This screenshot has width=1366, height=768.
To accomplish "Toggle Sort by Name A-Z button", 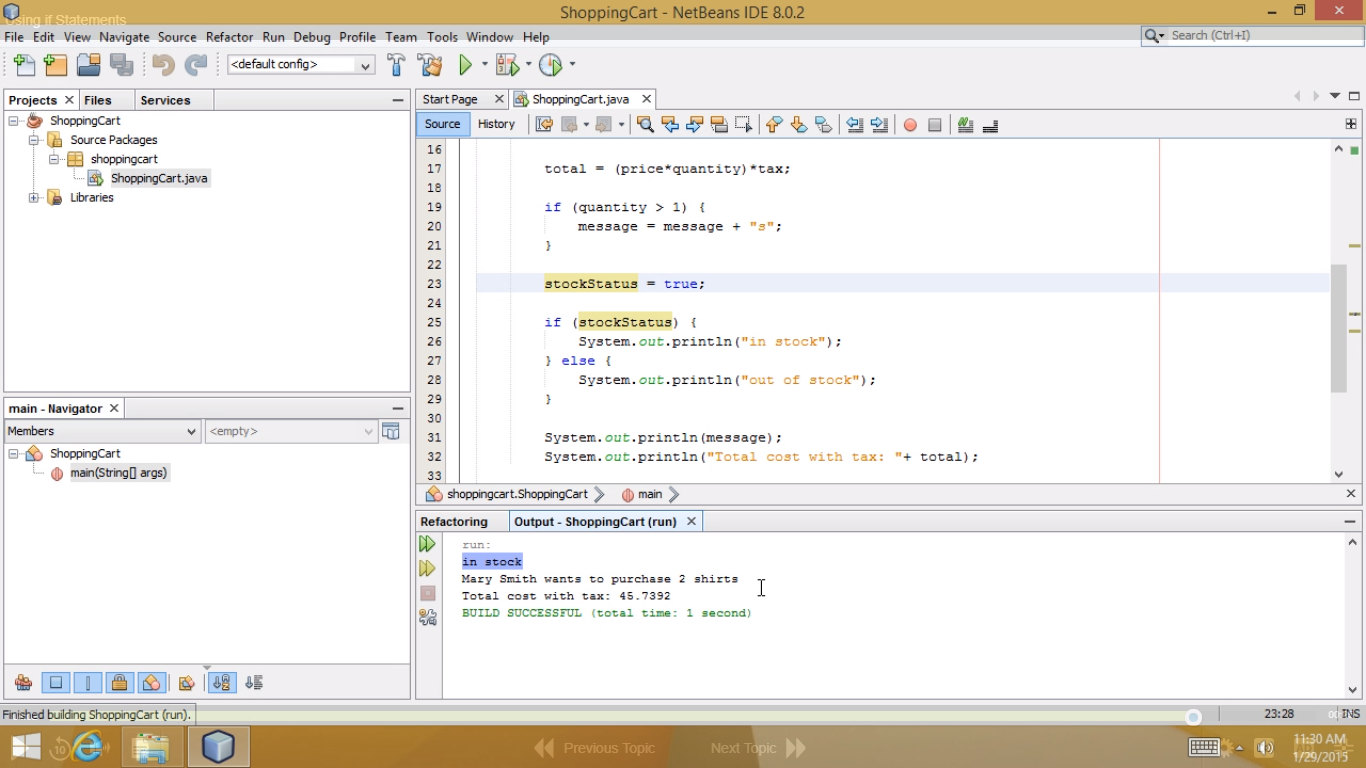I will coord(222,683).
